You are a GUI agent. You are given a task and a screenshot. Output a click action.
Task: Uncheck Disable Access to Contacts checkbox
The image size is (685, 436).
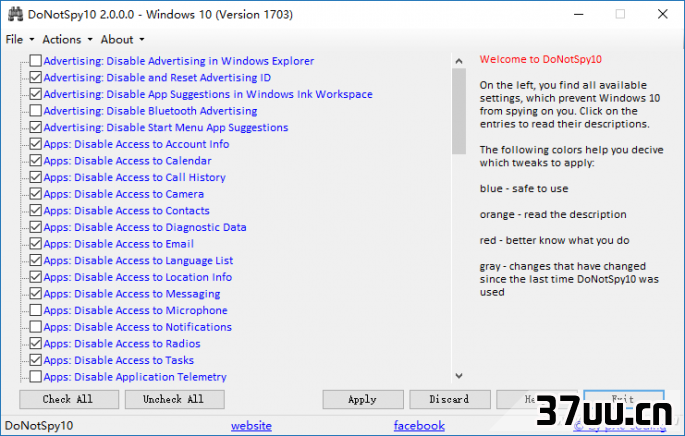click(x=36, y=210)
